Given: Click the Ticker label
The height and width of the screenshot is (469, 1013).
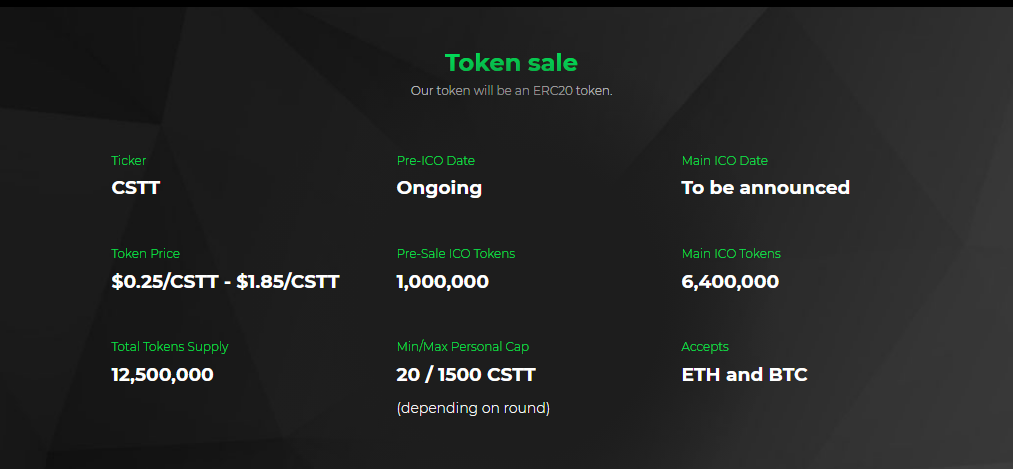Looking at the screenshot, I should [129, 160].
